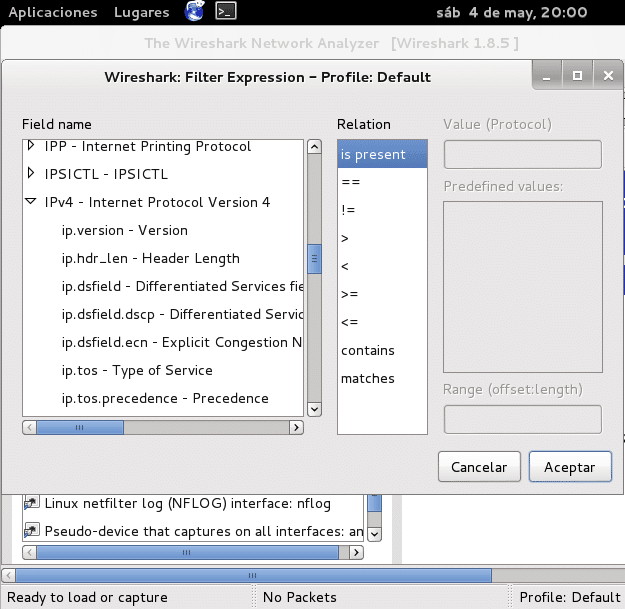Select ip.version field in the list
The height and width of the screenshot is (609, 625).
click(x=124, y=231)
